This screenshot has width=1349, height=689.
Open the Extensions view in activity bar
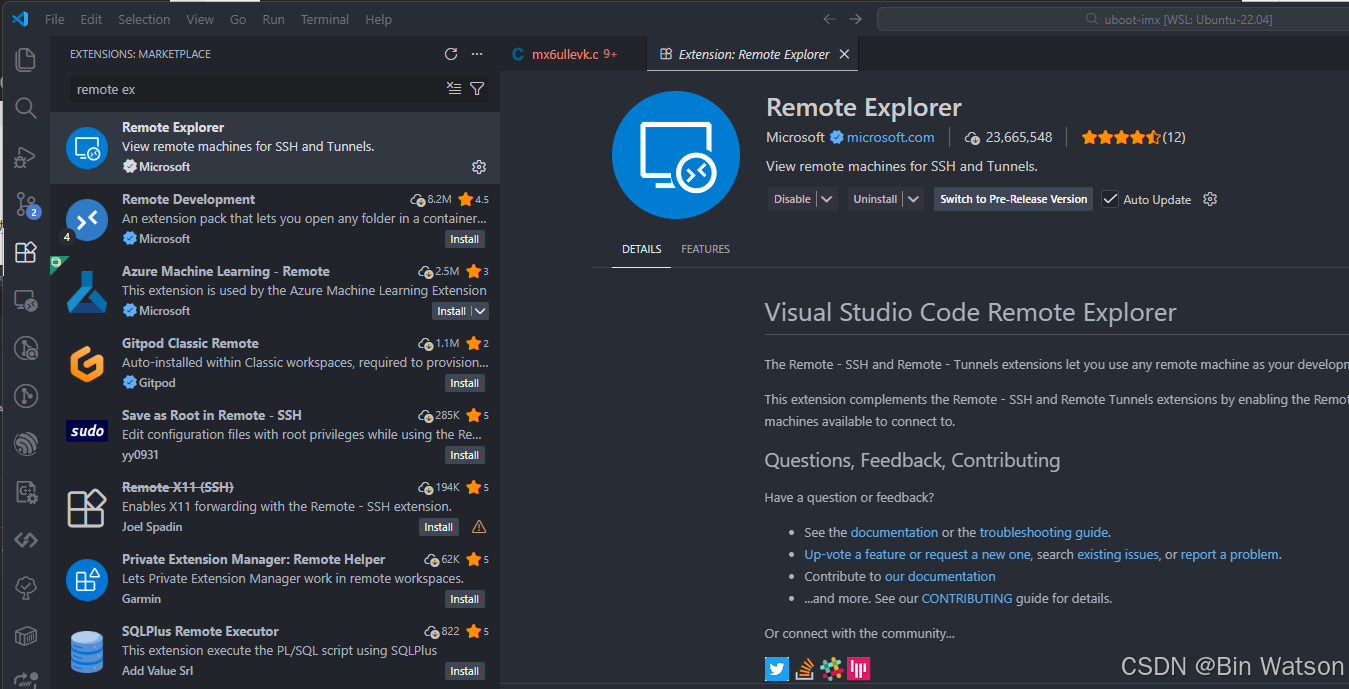click(x=26, y=252)
